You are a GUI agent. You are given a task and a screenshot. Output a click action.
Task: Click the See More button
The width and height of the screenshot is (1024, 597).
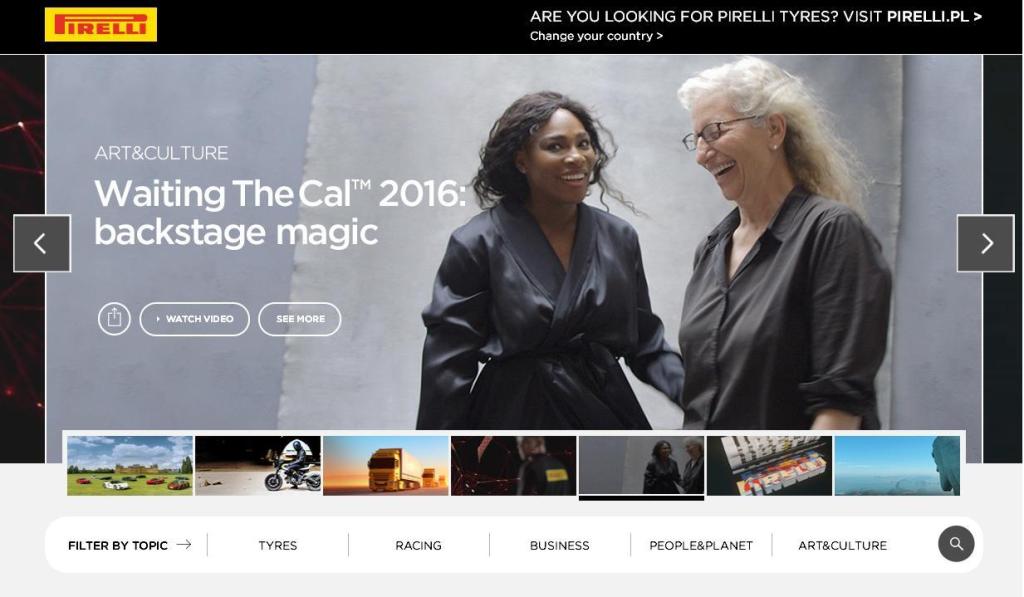coord(300,319)
